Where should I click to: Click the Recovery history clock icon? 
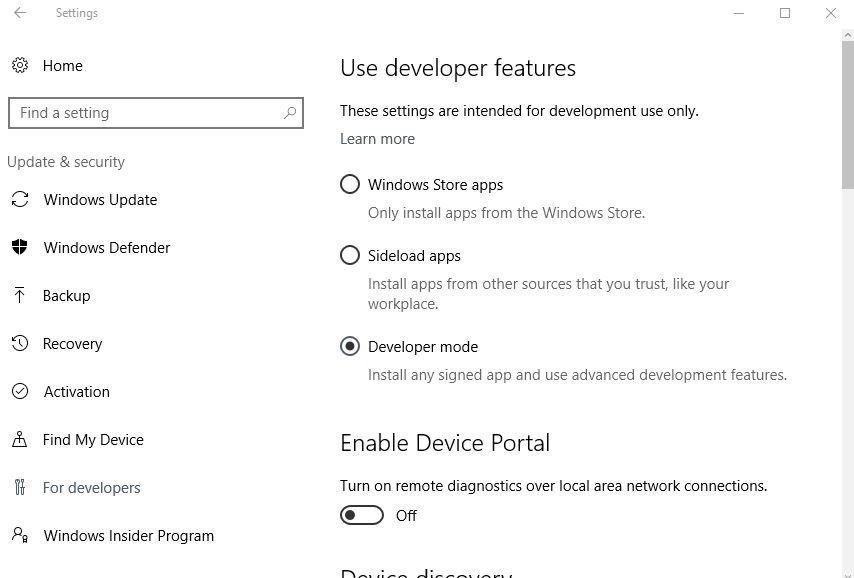[20, 343]
